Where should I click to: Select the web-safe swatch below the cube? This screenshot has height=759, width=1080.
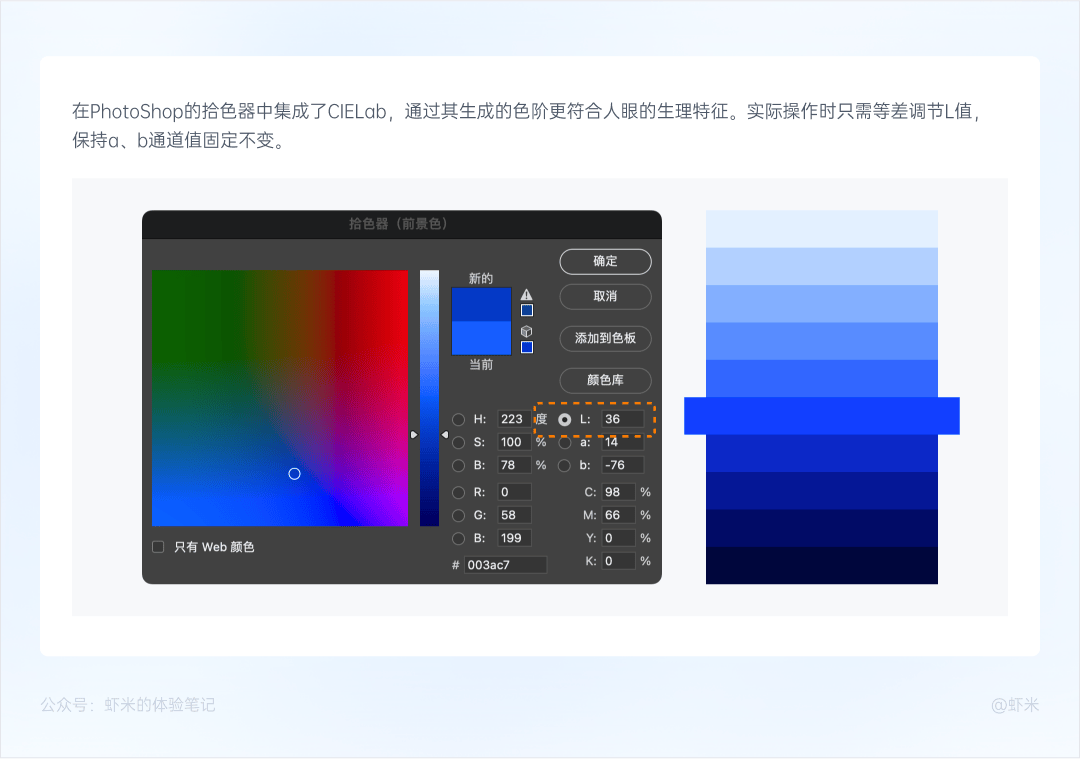[x=527, y=347]
